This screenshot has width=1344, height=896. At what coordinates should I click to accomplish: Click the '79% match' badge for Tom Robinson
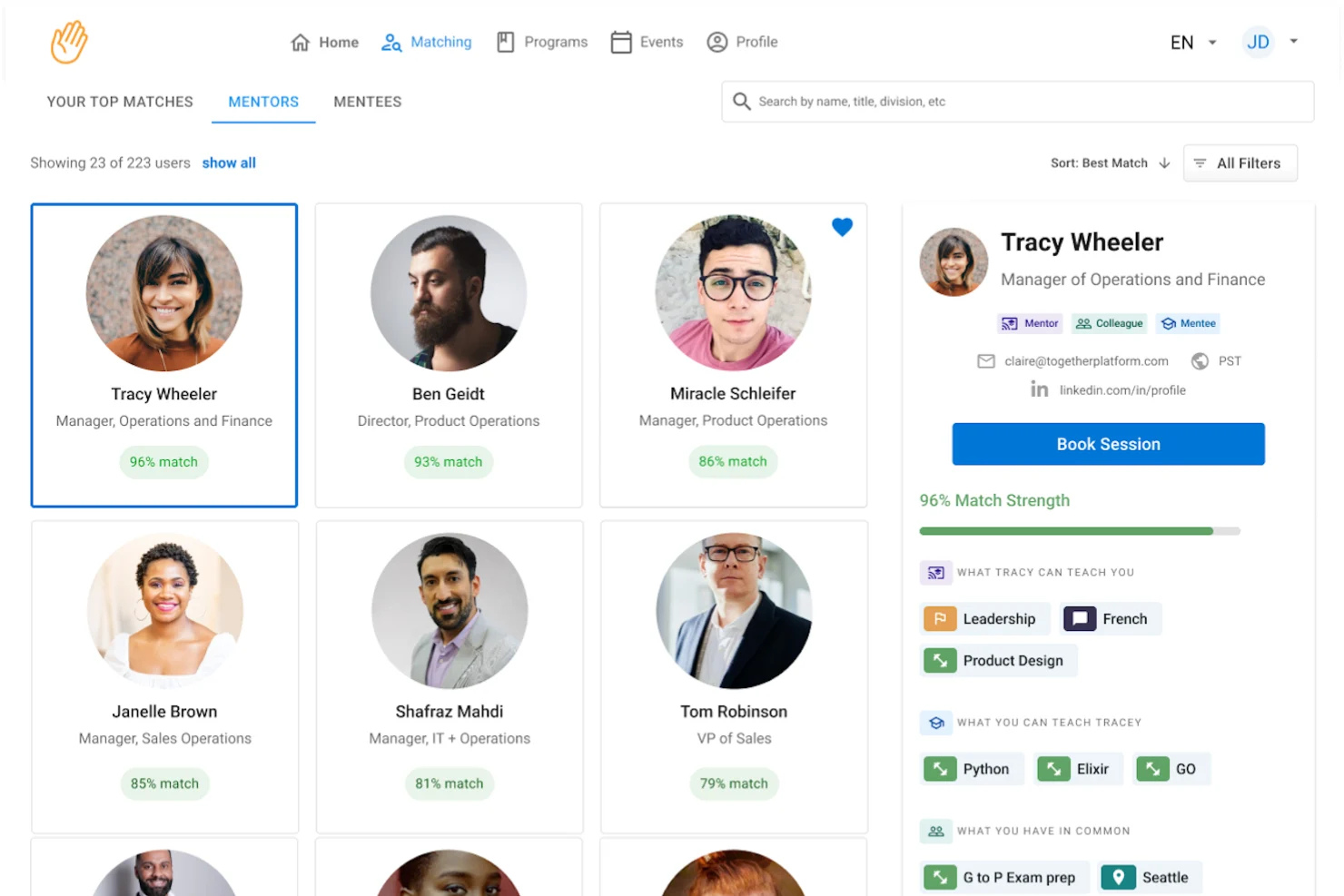[x=734, y=783]
